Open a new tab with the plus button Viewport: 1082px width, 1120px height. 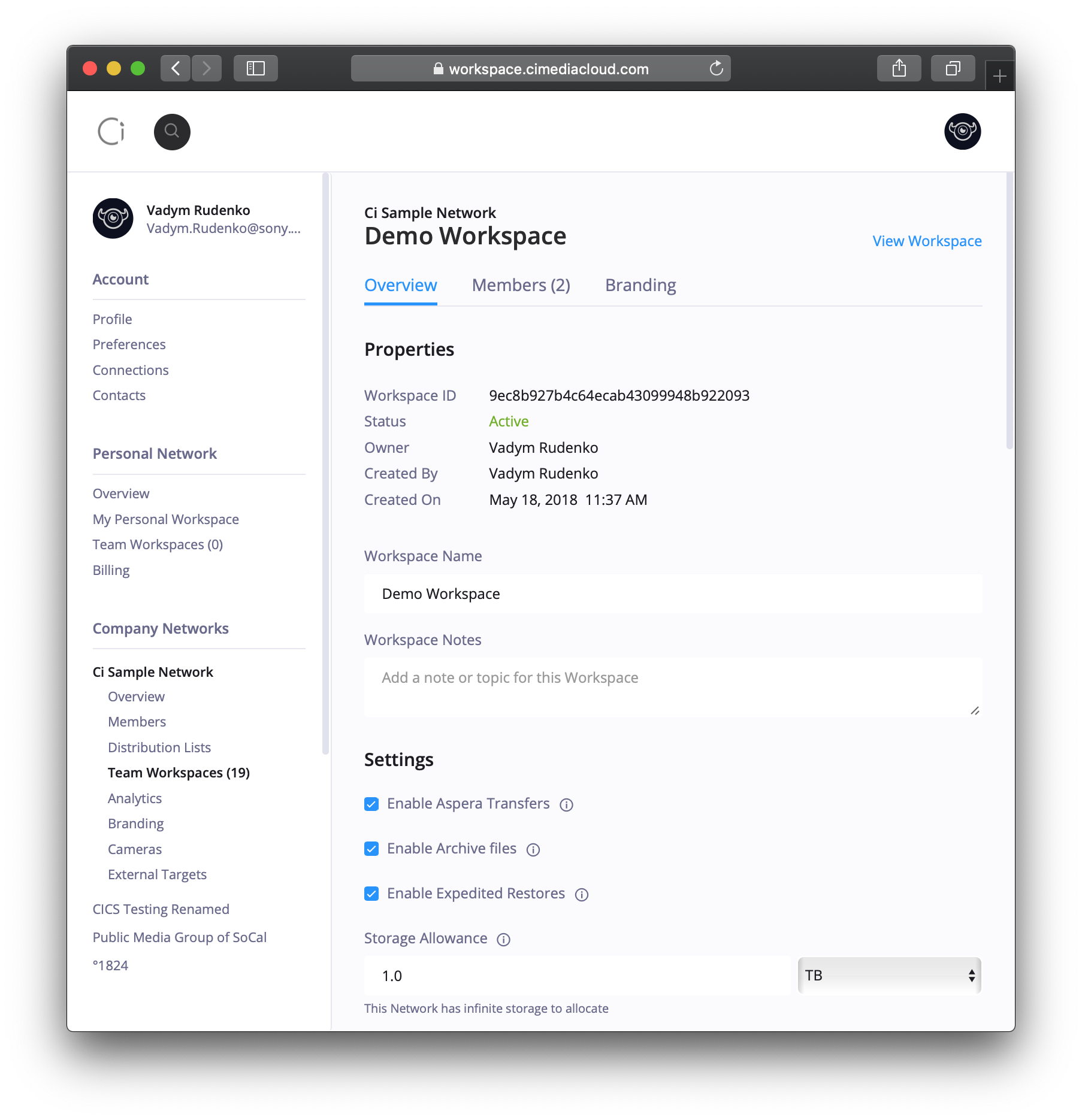tap(999, 76)
